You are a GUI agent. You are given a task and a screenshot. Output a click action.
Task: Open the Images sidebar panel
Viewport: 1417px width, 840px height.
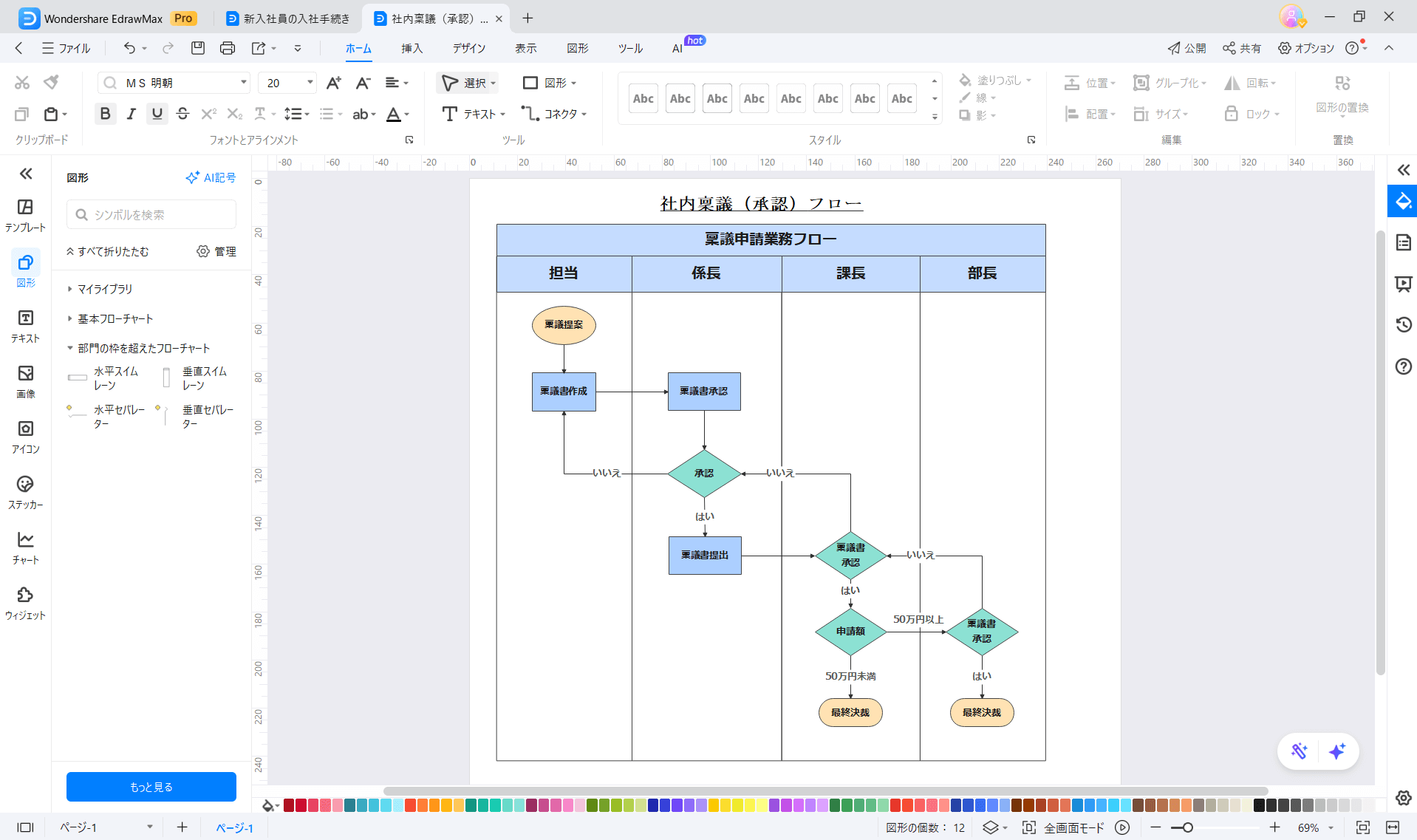(25, 381)
